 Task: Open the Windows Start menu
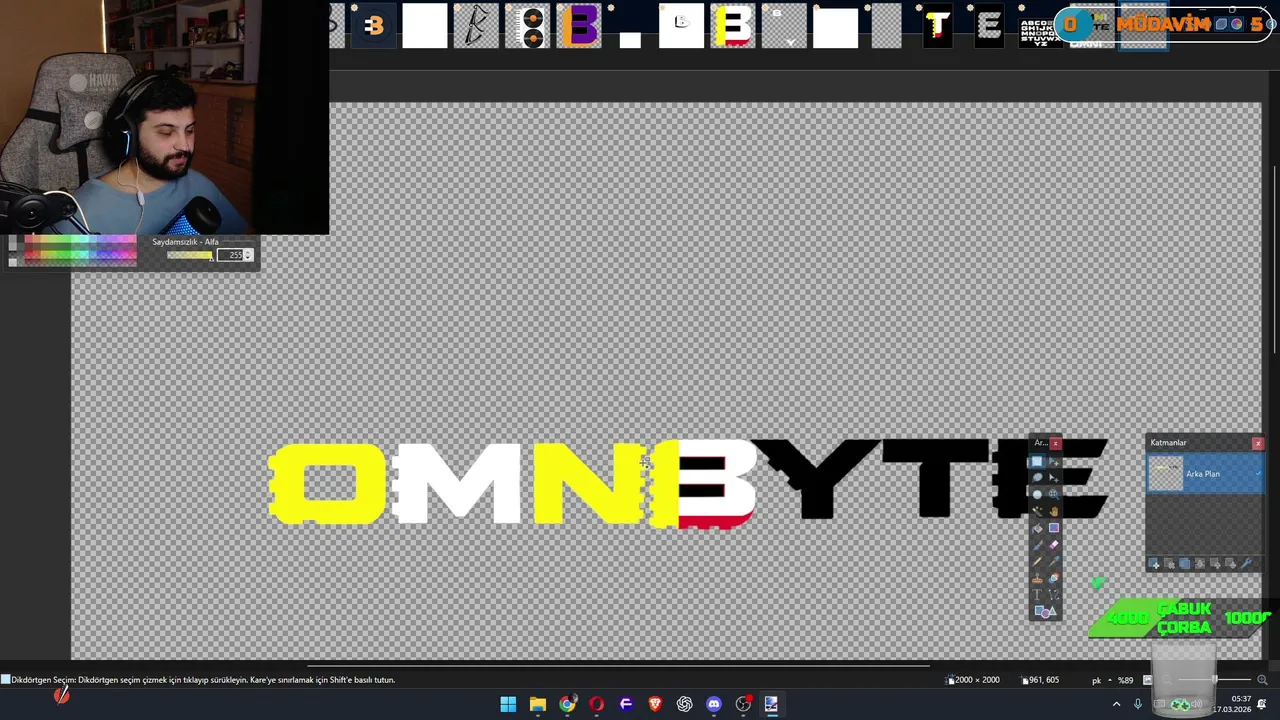pos(508,704)
